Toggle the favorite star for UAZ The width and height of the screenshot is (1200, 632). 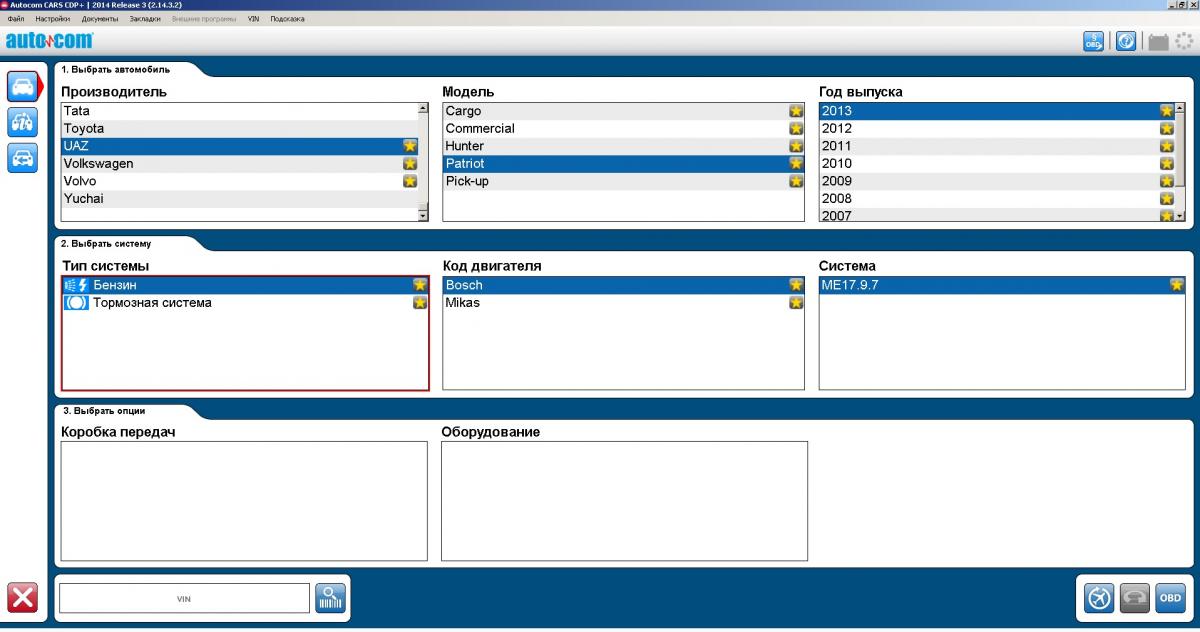[x=410, y=146]
